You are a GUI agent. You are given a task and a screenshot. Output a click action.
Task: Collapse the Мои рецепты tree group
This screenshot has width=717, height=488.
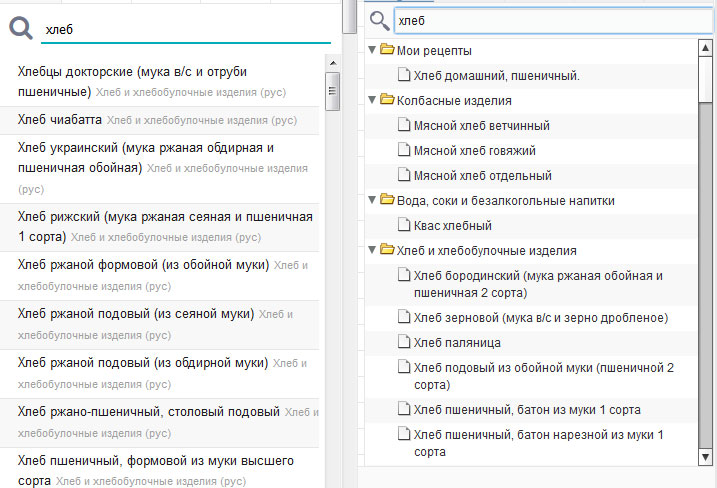[373, 50]
